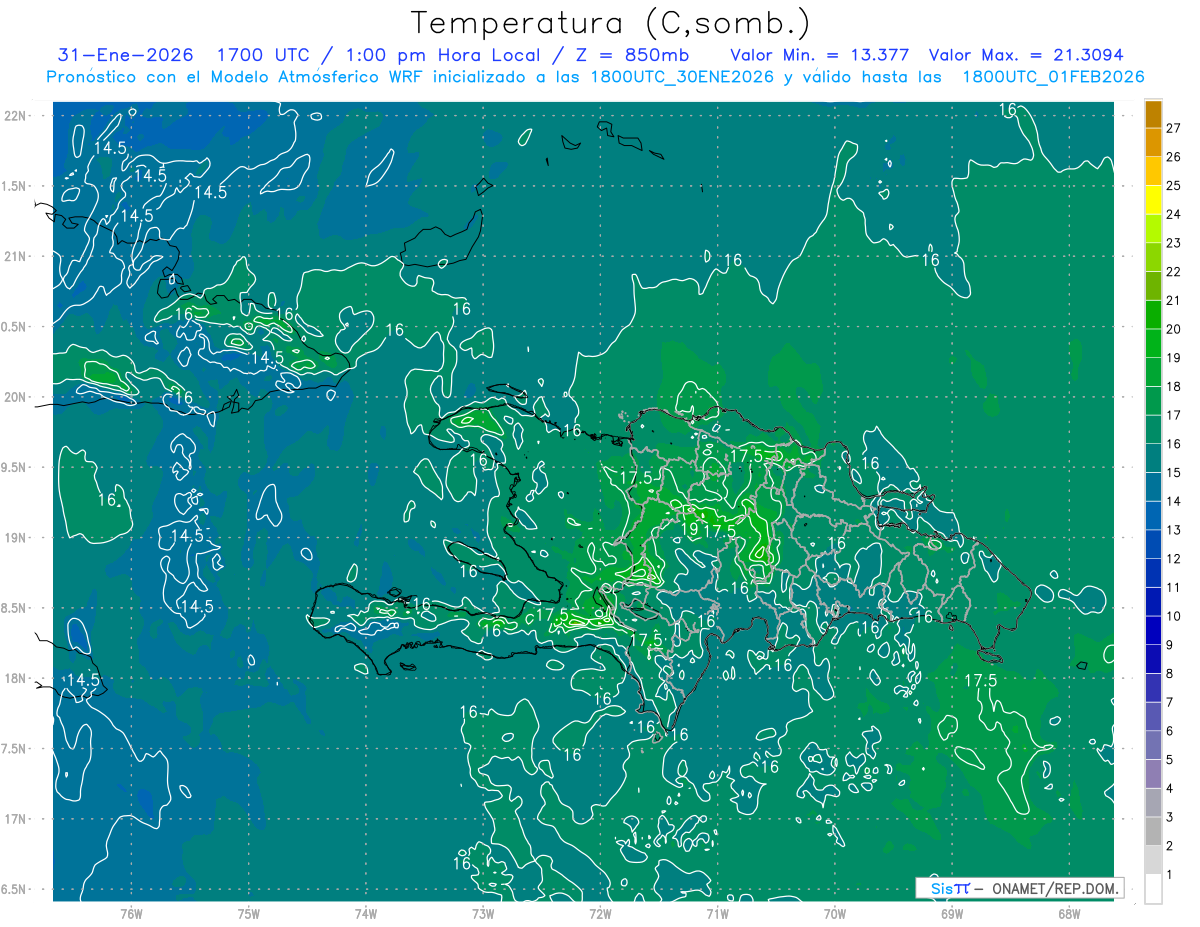Click the blue swatch between 12 and 13
This screenshot has width=1200, height=927.
point(1153,544)
